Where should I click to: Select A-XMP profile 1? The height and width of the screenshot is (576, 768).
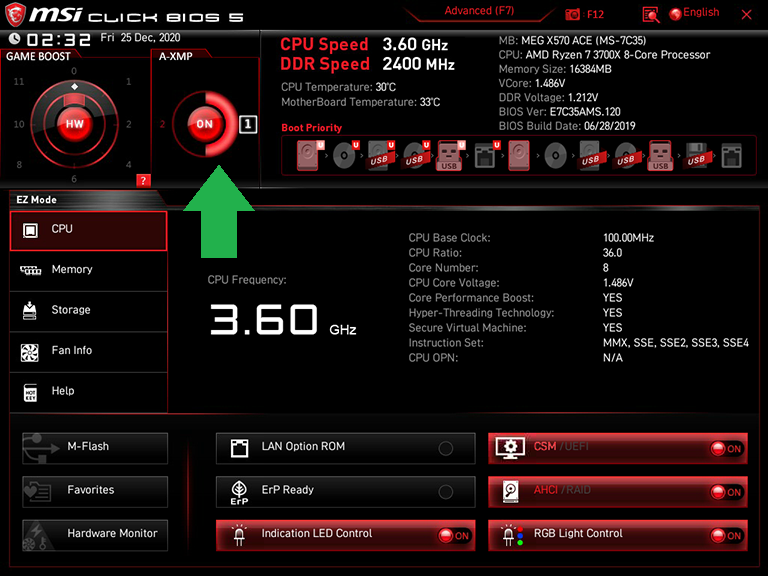pyautogui.click(x=248, y=125)
